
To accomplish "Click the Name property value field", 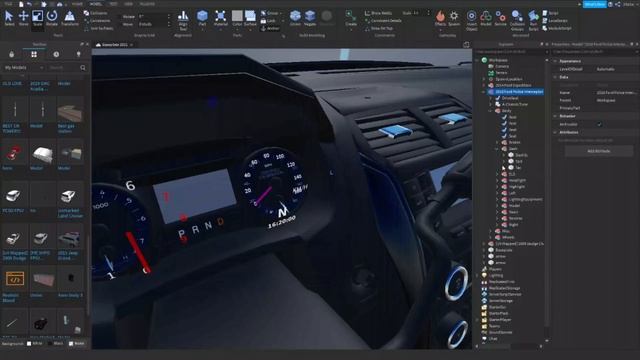I will (616, 93).
